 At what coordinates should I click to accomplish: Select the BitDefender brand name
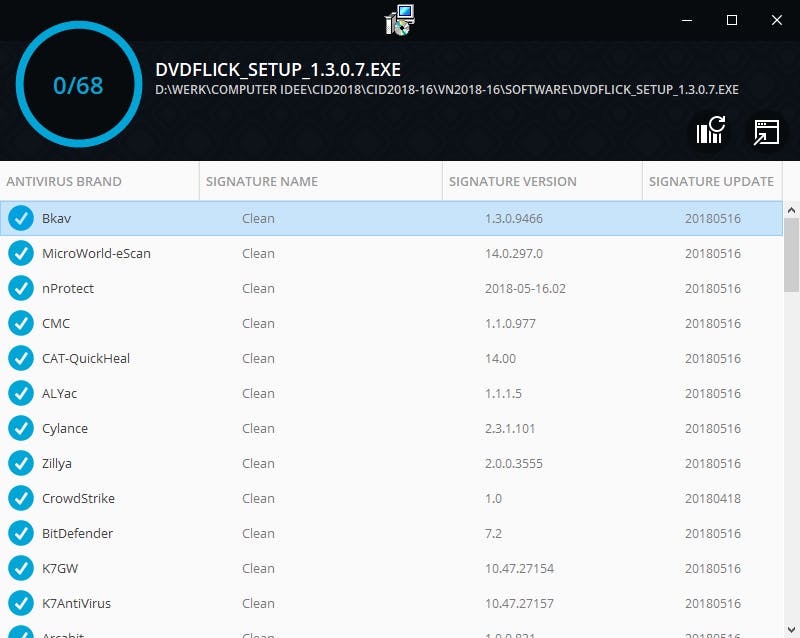tap(77, 533)
